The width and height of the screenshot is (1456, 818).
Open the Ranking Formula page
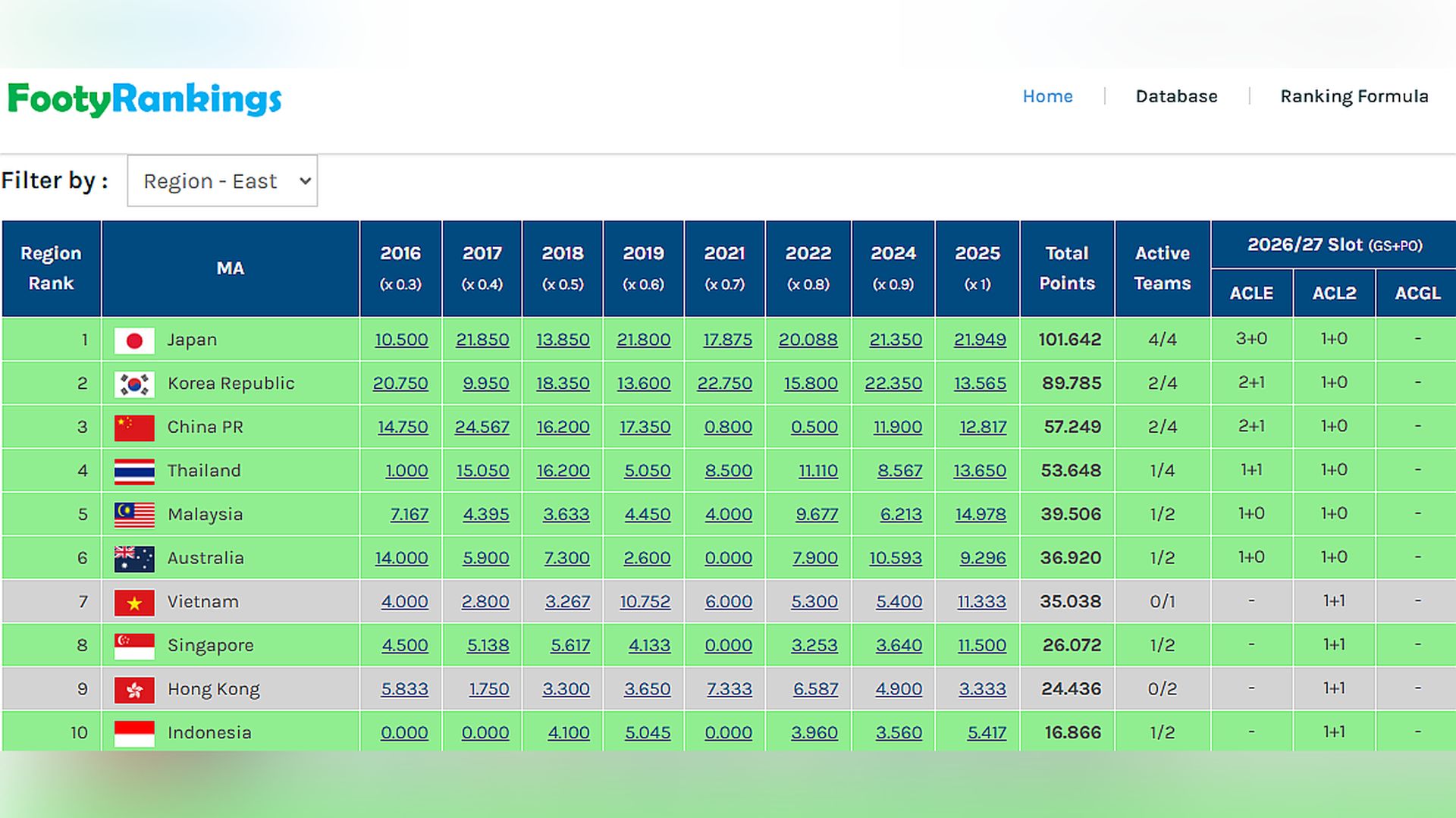click(x=1354, y=96)
